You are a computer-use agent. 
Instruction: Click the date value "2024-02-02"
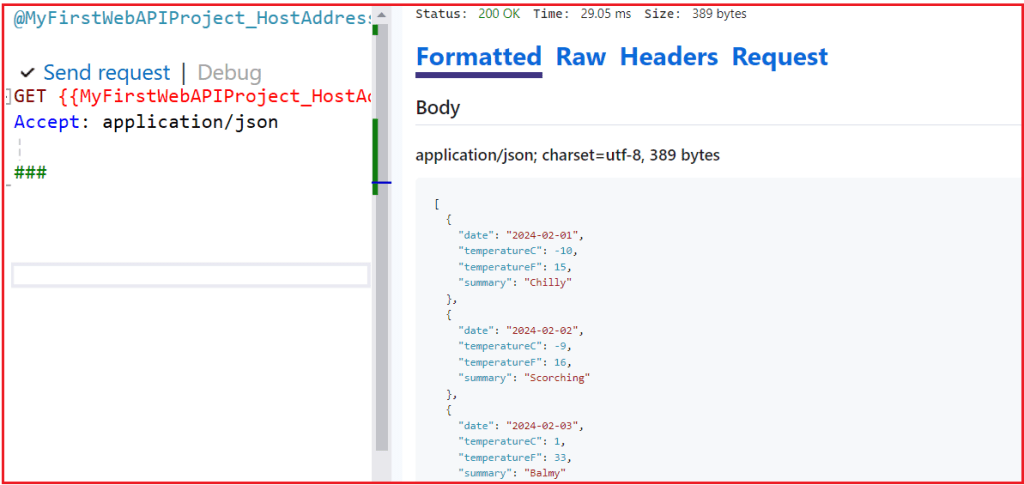coord(542,330)
